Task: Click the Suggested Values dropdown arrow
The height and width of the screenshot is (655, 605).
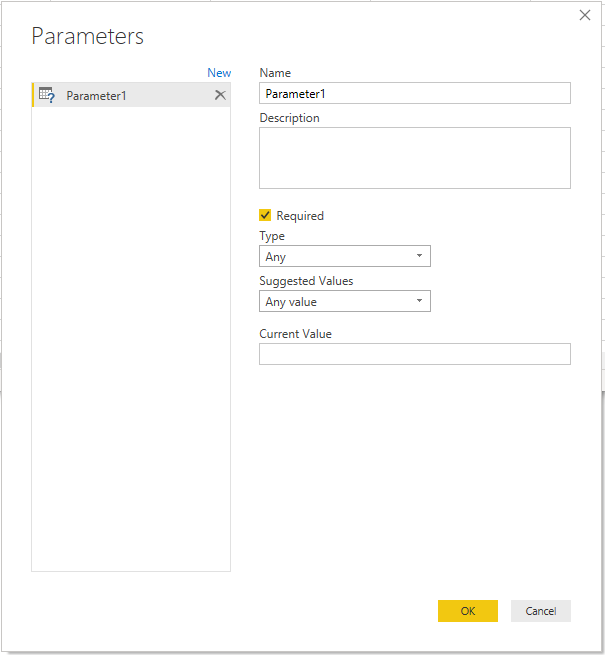Action: tap(419, 301)
